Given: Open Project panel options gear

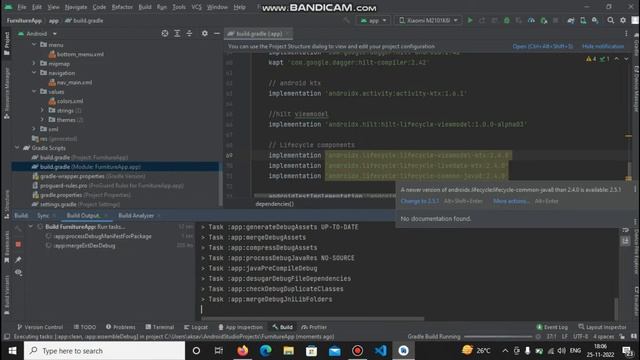Looking at the screenshot, I should pos(204,33).
